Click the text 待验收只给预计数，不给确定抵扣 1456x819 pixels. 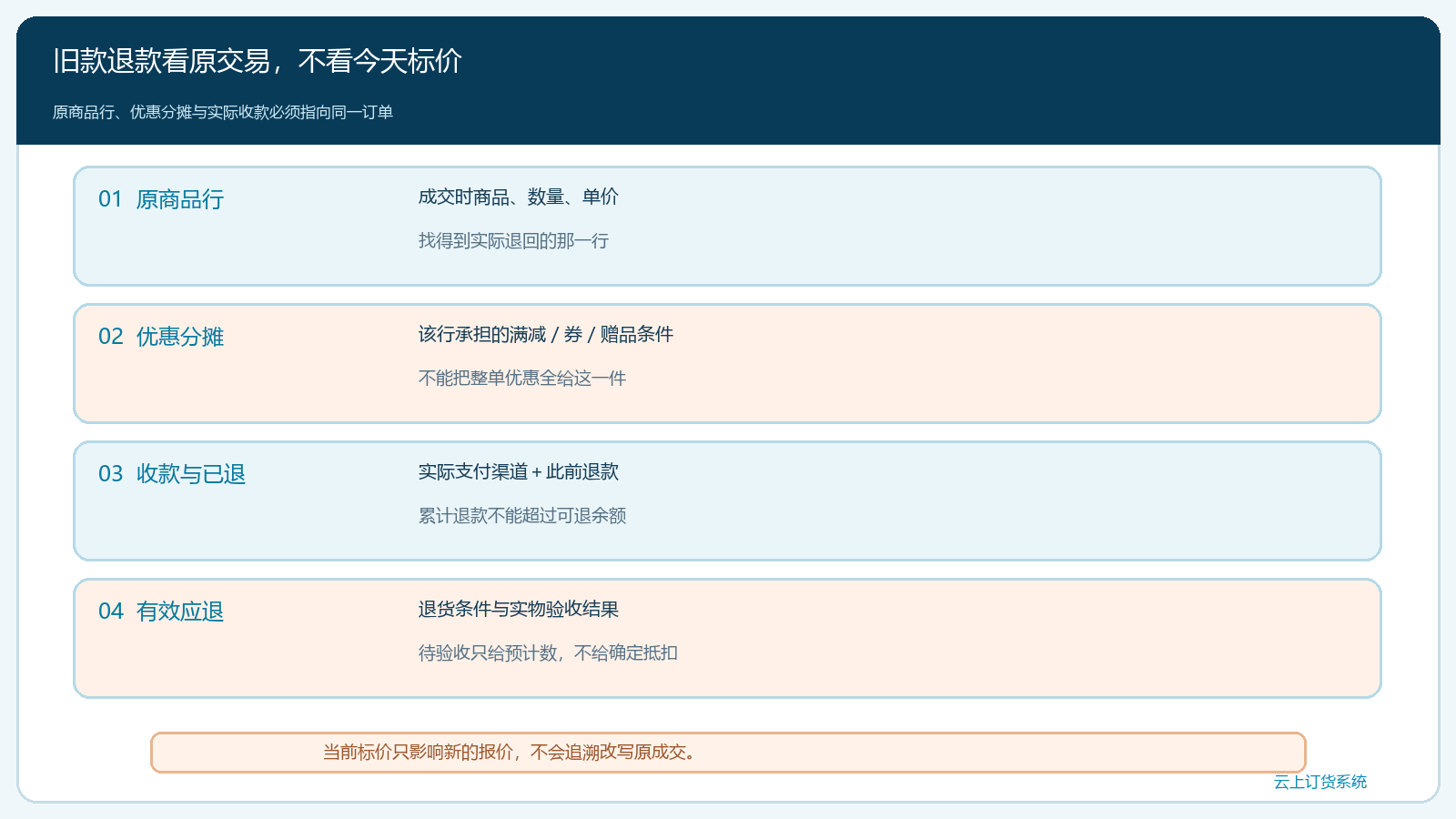(x=548, y=653)
